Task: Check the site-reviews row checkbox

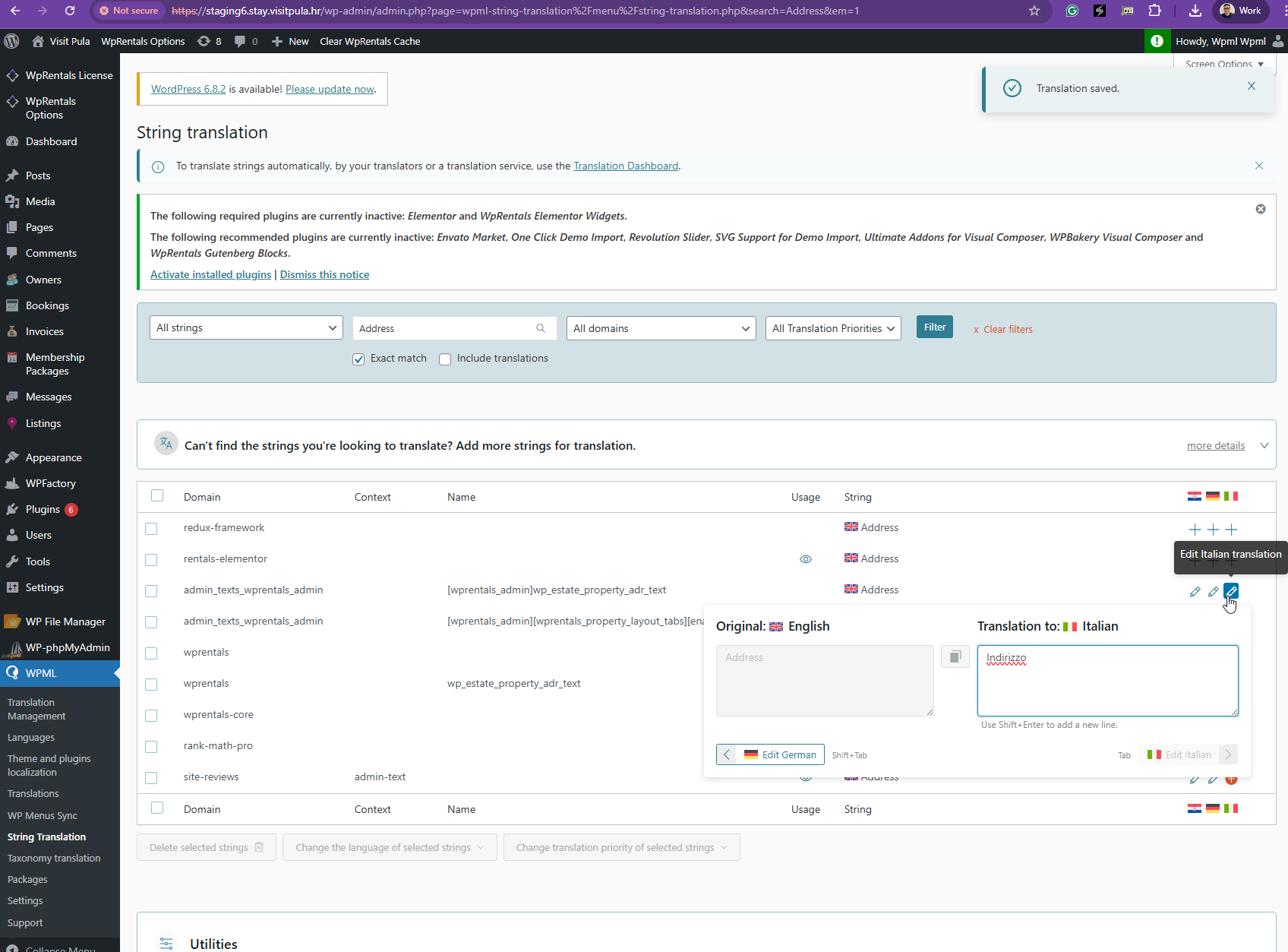Action: pos(151,778)
